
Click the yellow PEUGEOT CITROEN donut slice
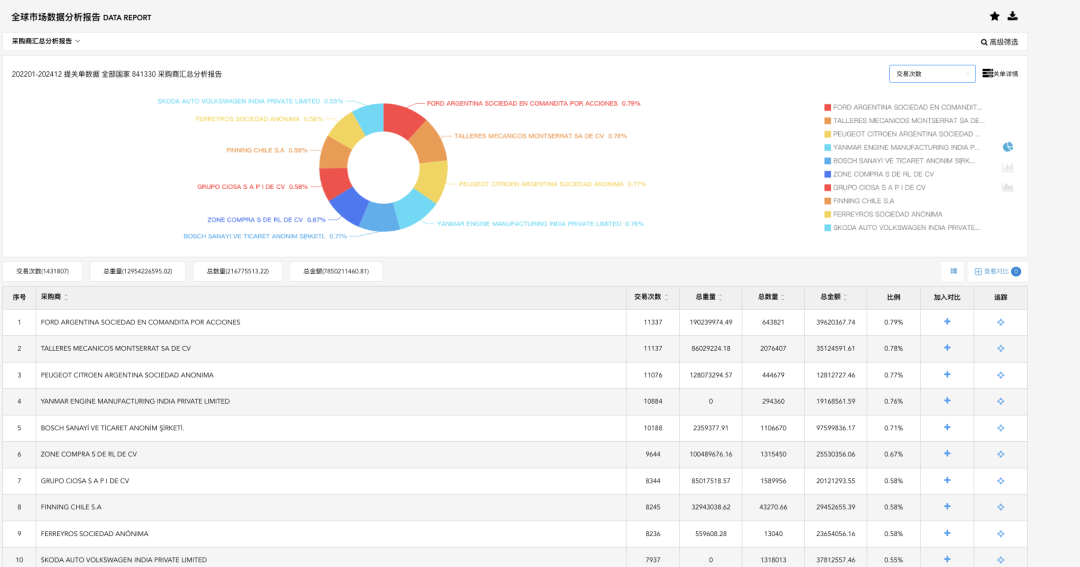click(433, 180)
